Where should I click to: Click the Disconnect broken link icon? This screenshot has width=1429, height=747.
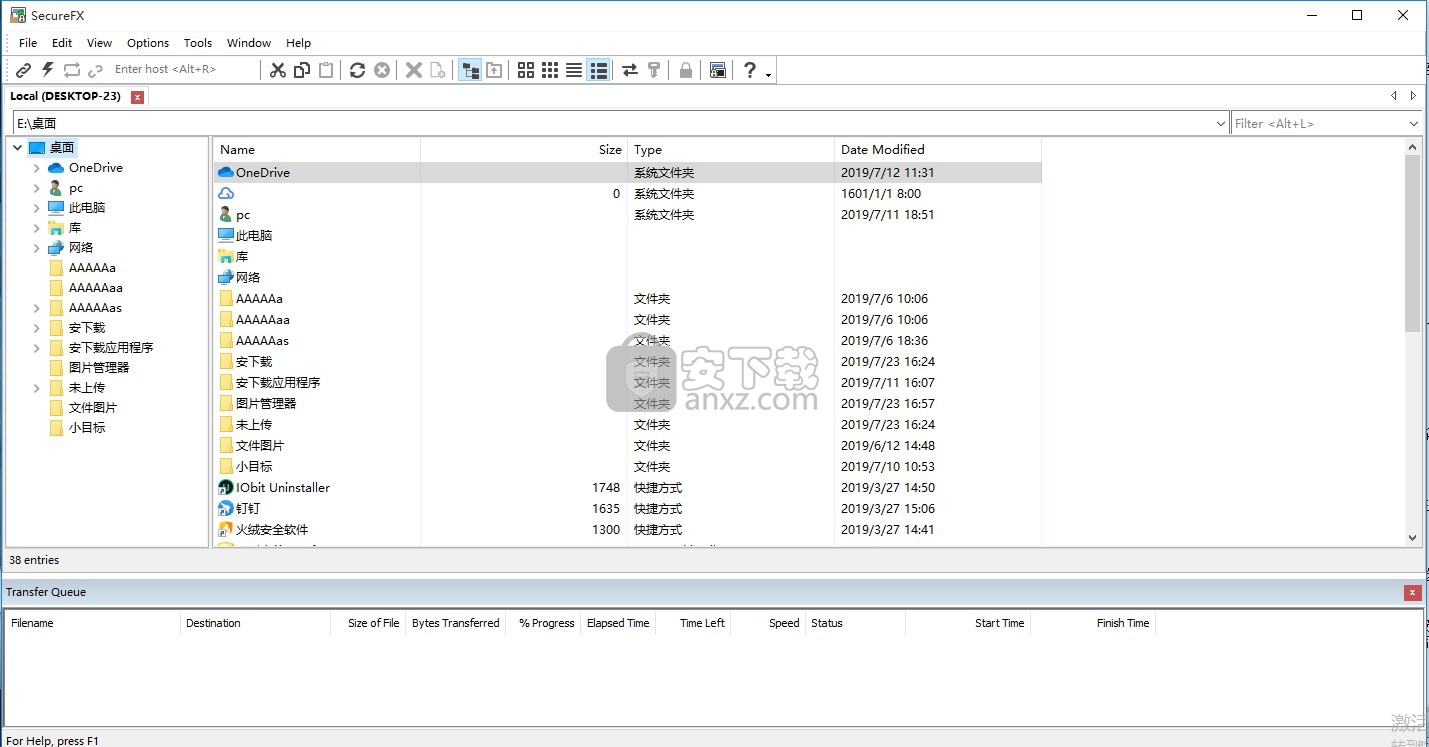(x=95, y=70)
